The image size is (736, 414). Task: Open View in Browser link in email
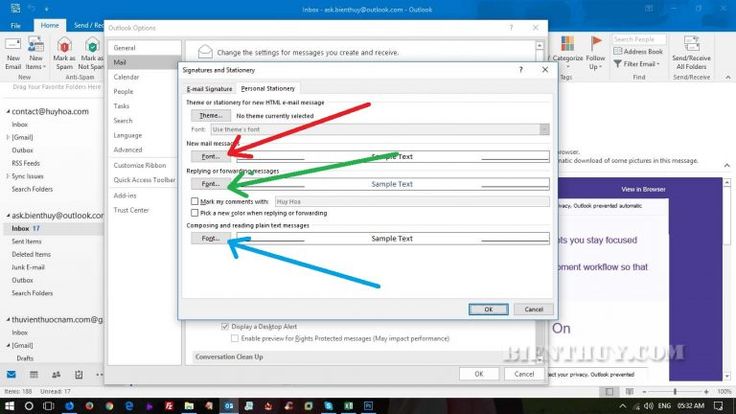(643, 189)
